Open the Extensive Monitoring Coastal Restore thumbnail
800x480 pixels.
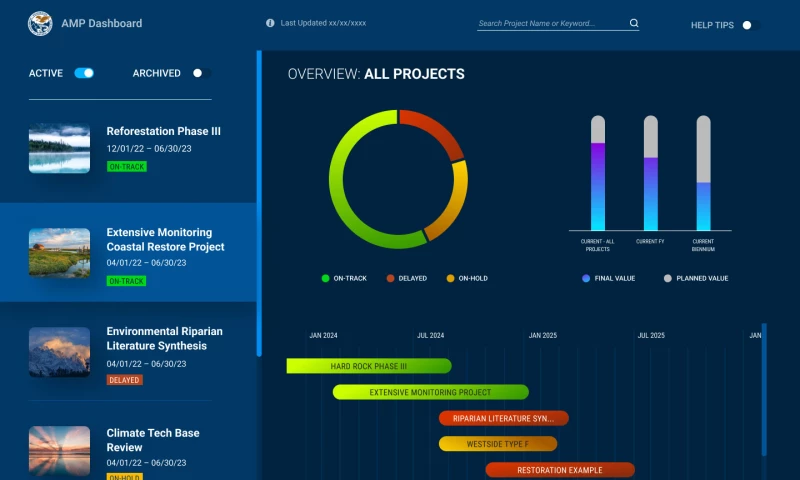pyautogui.click(x=59, y=252)
